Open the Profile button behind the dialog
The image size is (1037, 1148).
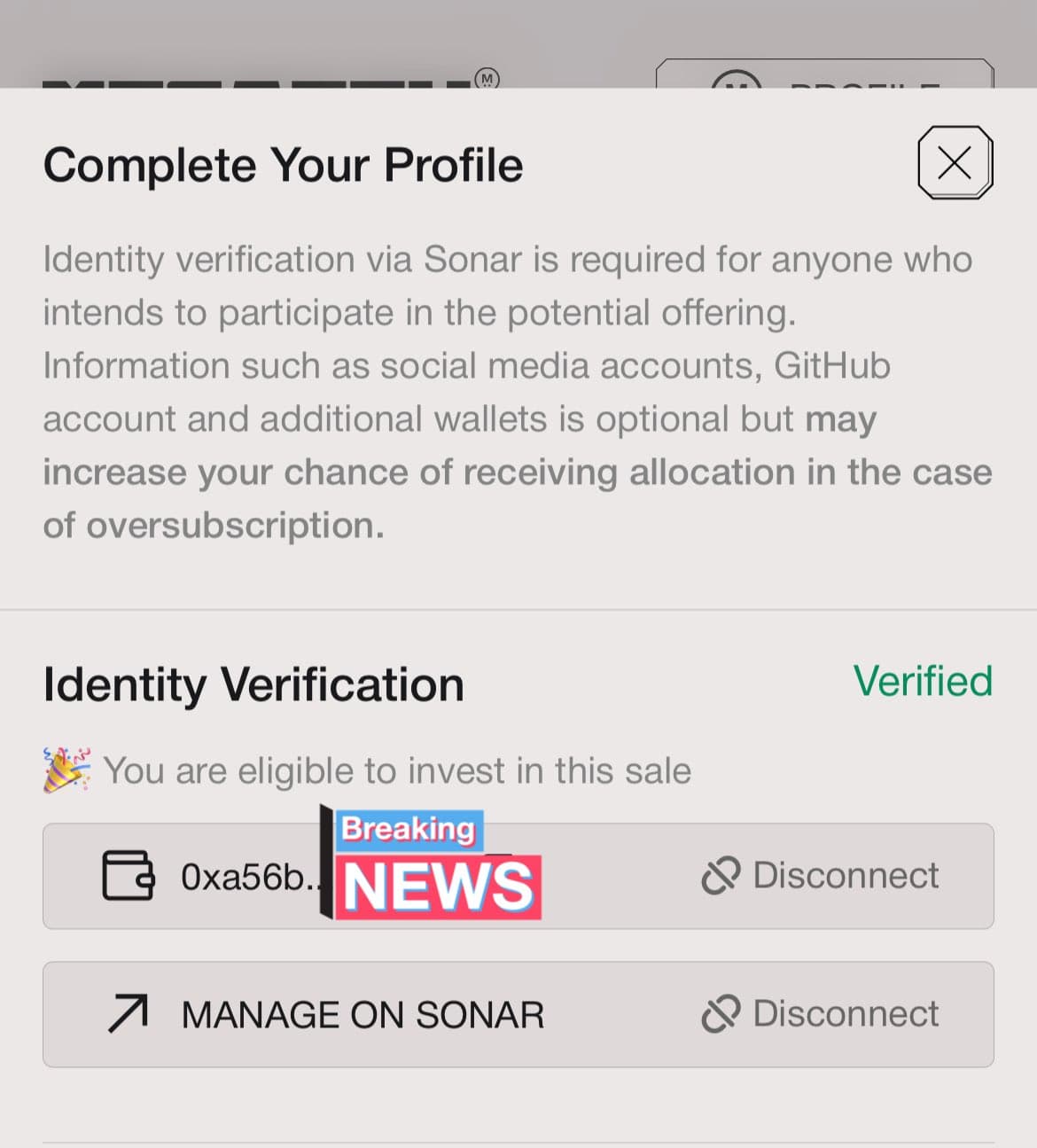[x=824, y=76]
